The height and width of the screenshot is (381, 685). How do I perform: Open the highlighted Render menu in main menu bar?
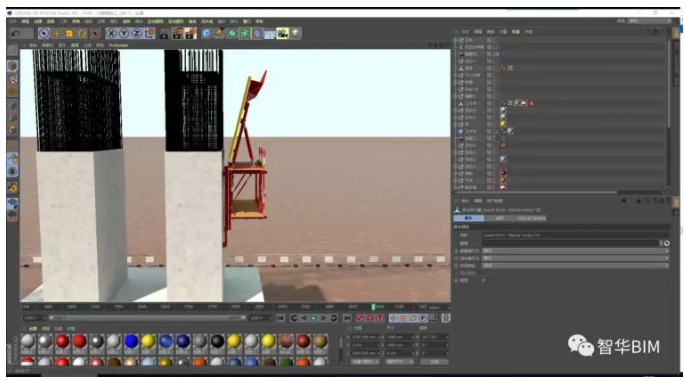126,21
